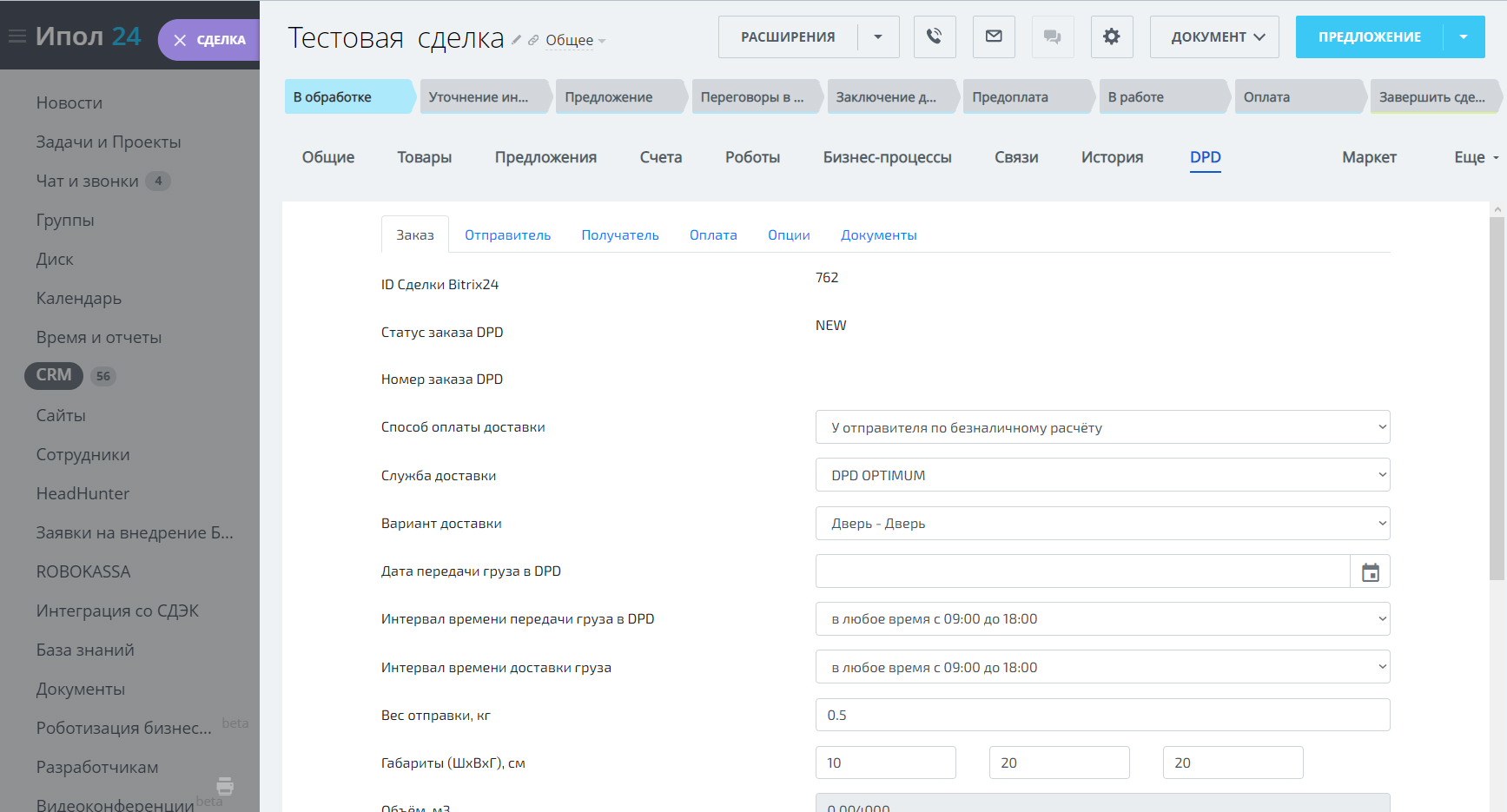1507x812 pixels.
Task: Switch to the Связи tab
Action: [1016, 157]
